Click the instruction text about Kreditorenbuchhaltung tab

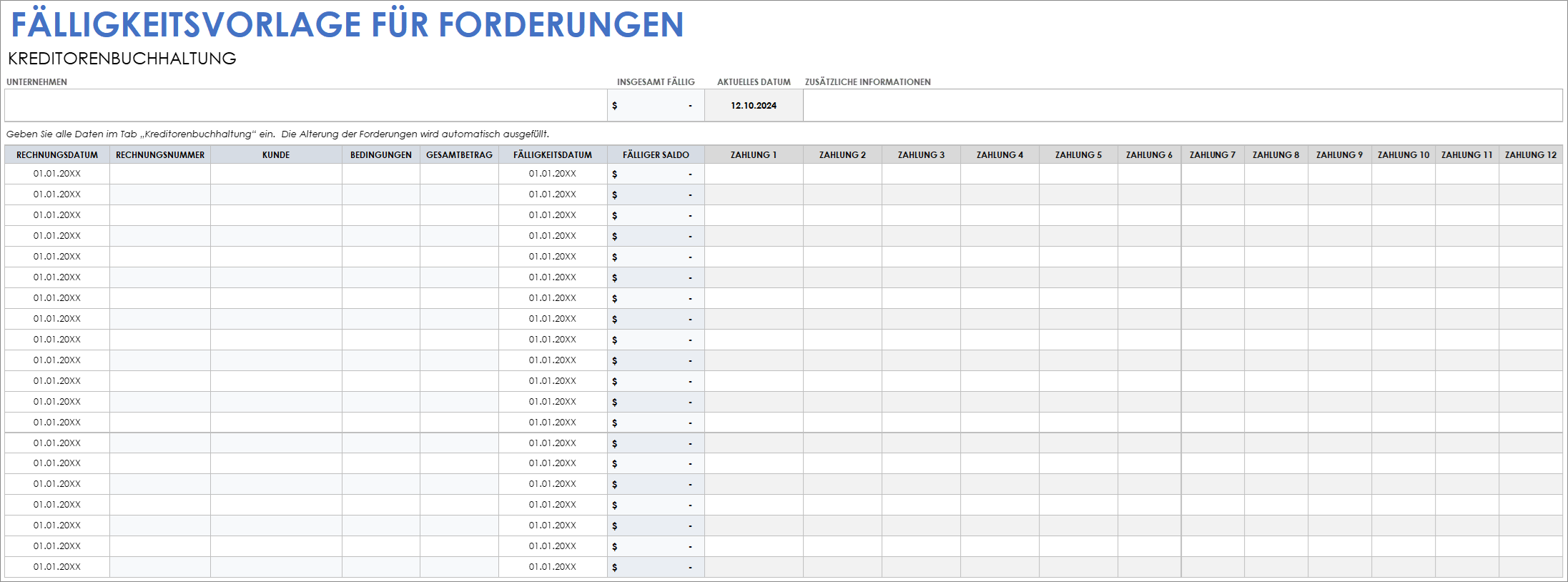277,134
